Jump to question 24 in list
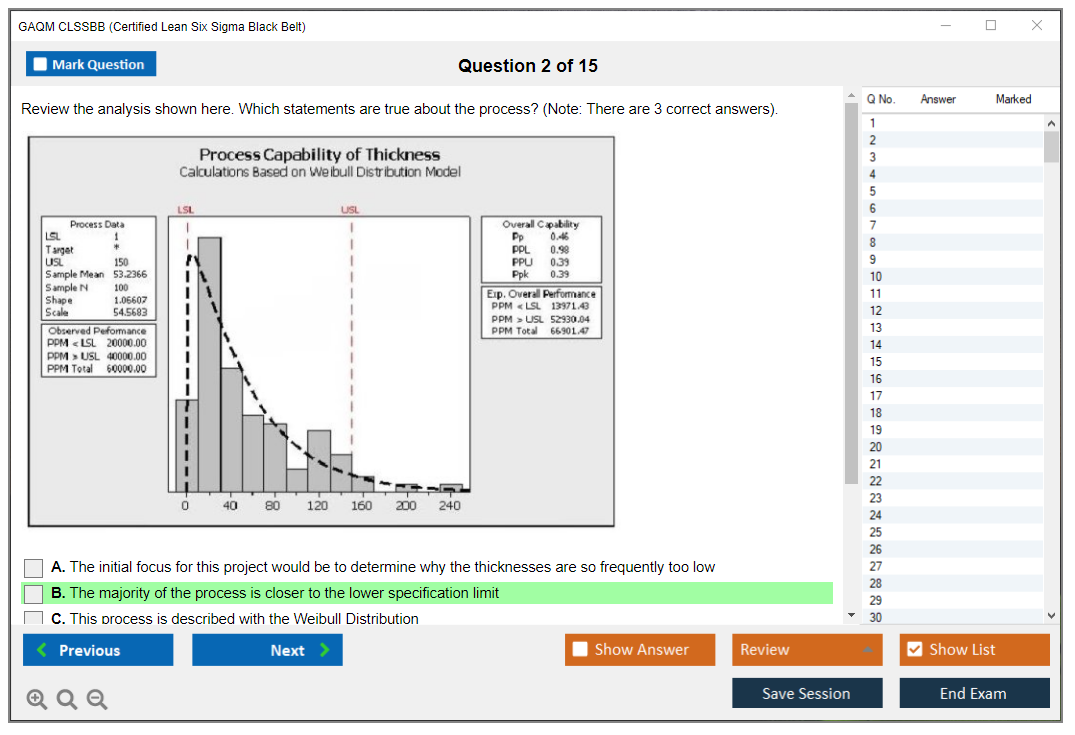Viewport: 1075px width, 735px height. click(x=876, y=515)
